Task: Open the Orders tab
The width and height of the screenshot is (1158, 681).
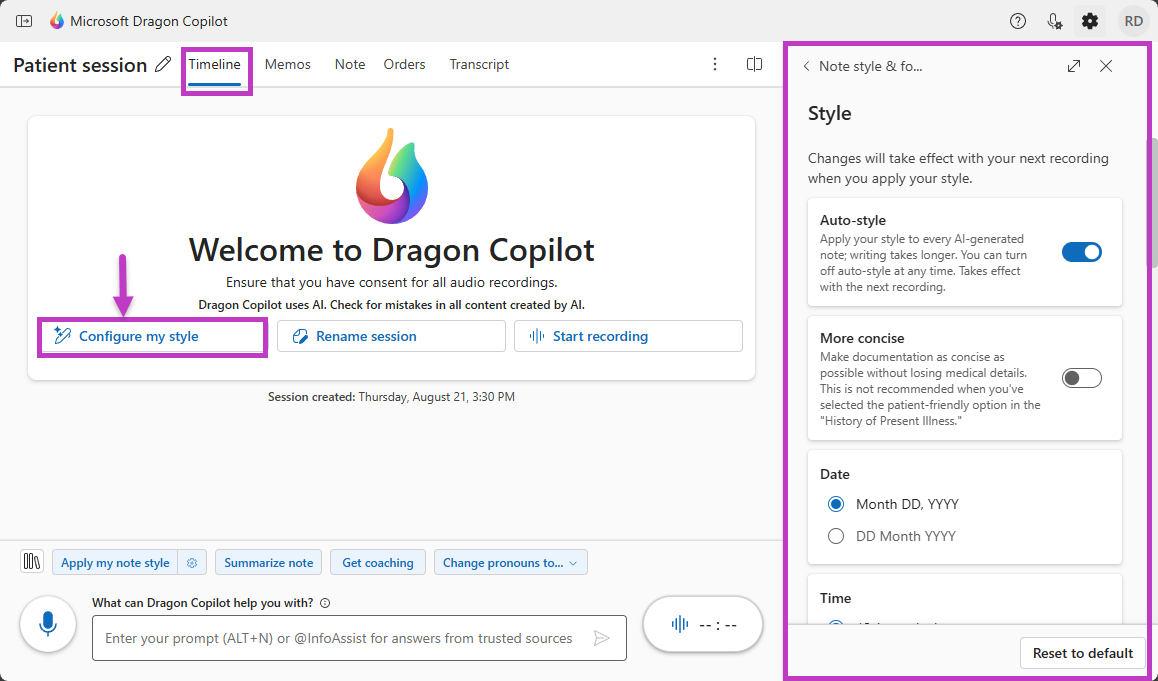Action: (404, 63)
